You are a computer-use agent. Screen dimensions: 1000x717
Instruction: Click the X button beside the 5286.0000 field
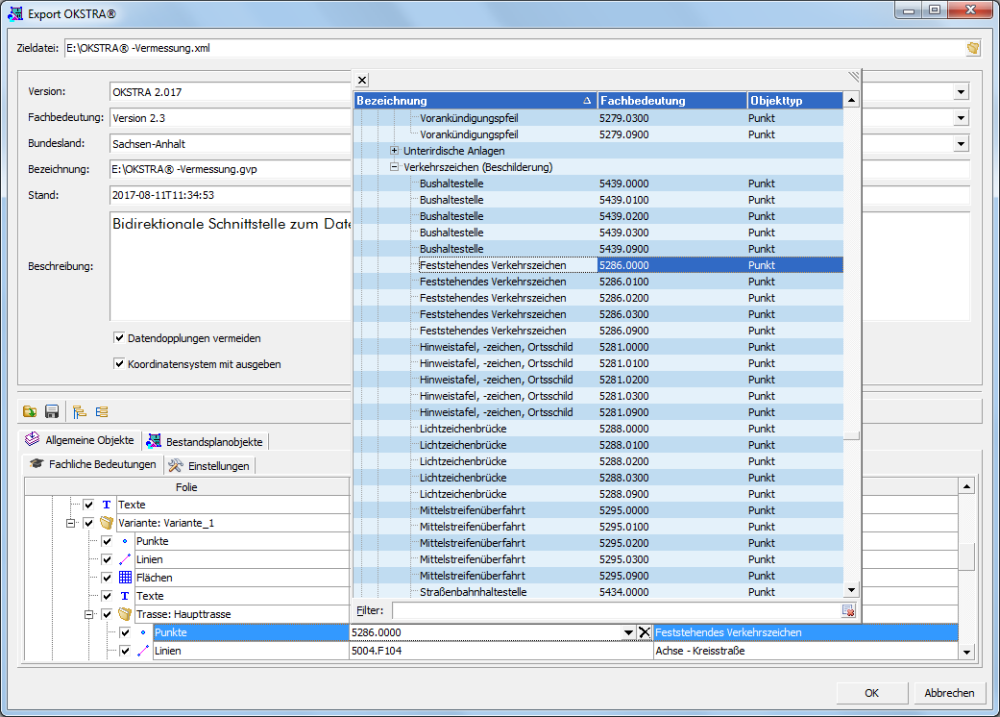pos(644,632)
